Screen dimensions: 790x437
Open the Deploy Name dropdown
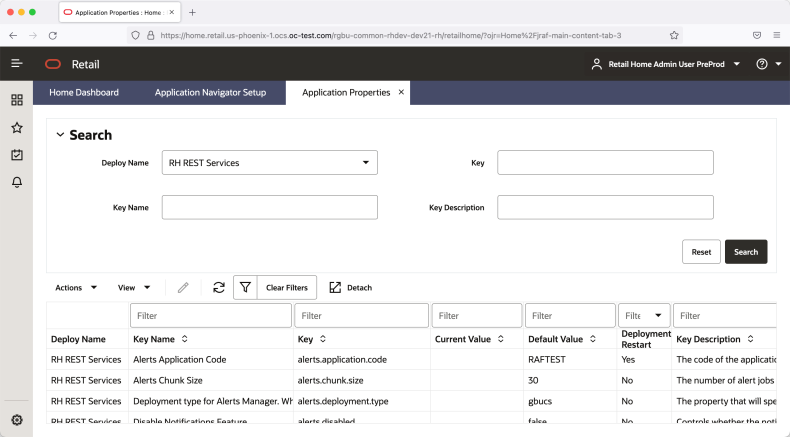(270, 162)
